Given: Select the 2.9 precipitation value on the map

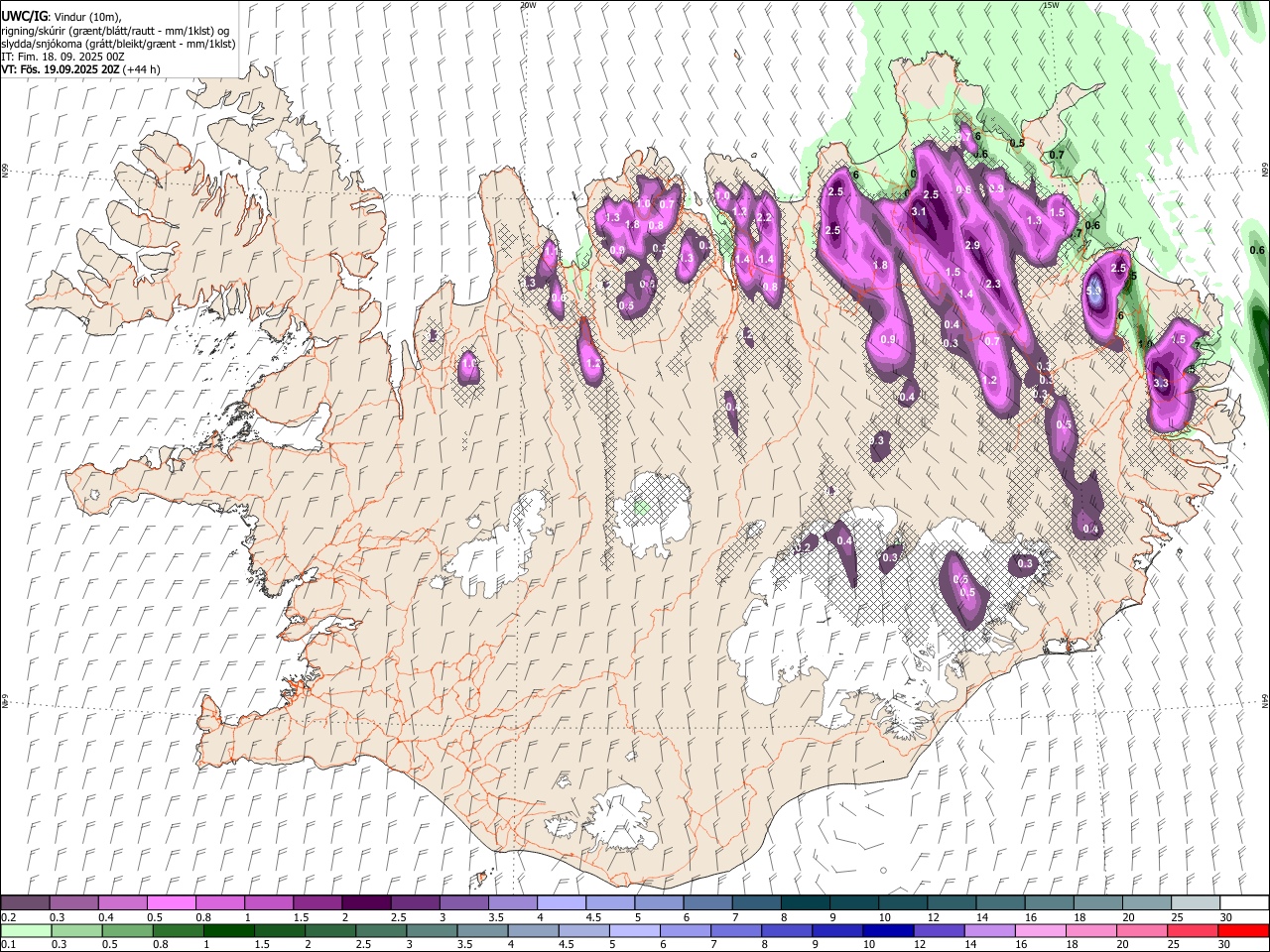Looking at the screenshot, I should click(972, 245).
